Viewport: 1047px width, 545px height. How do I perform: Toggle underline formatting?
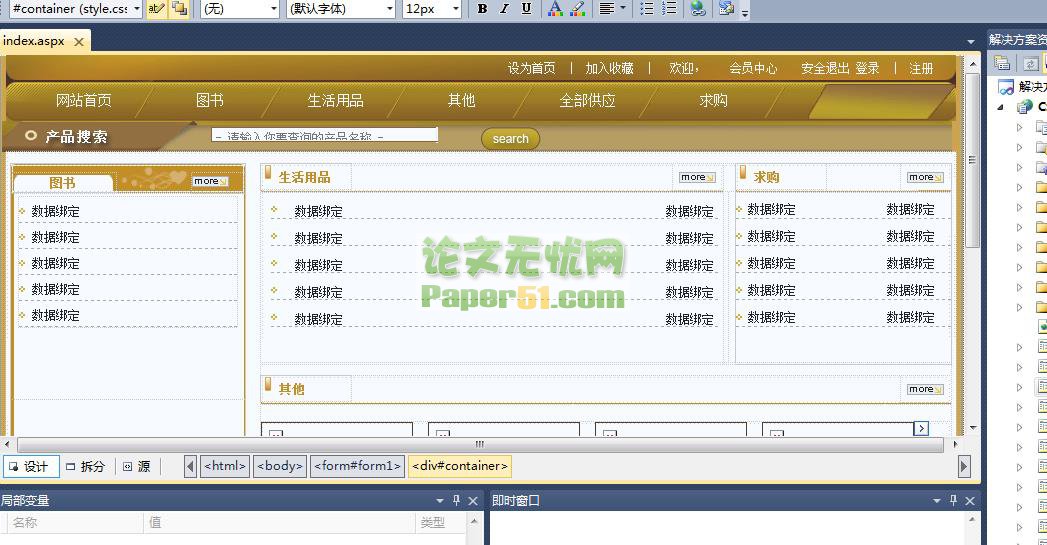(526, 9)
